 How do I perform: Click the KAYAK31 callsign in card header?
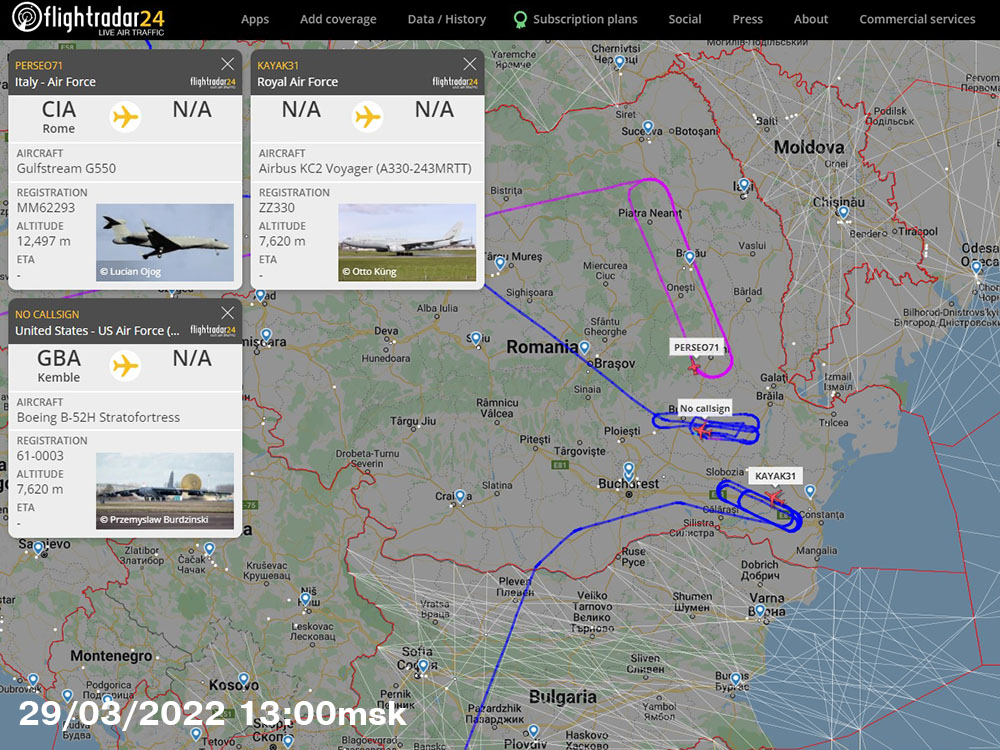(x=278, y=66)
